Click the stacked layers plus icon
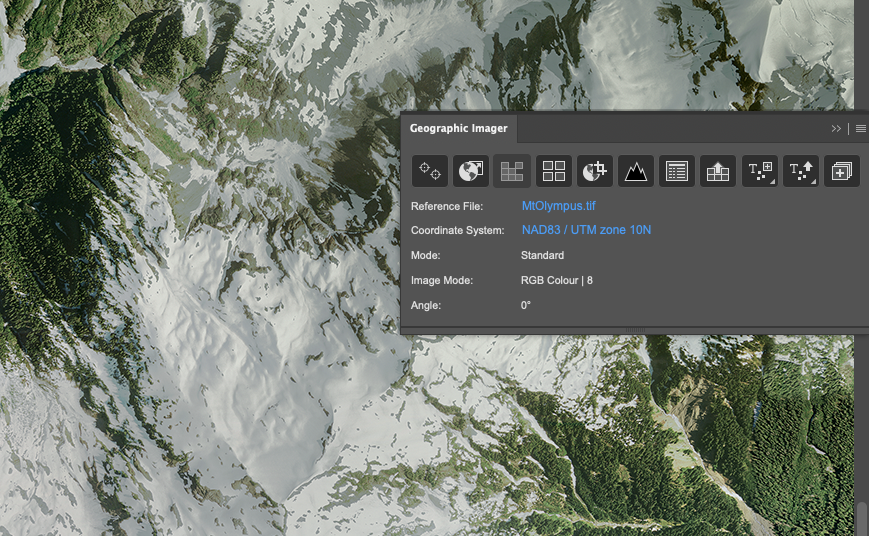This screenshot has width=869, height=536. pos(842,171)
